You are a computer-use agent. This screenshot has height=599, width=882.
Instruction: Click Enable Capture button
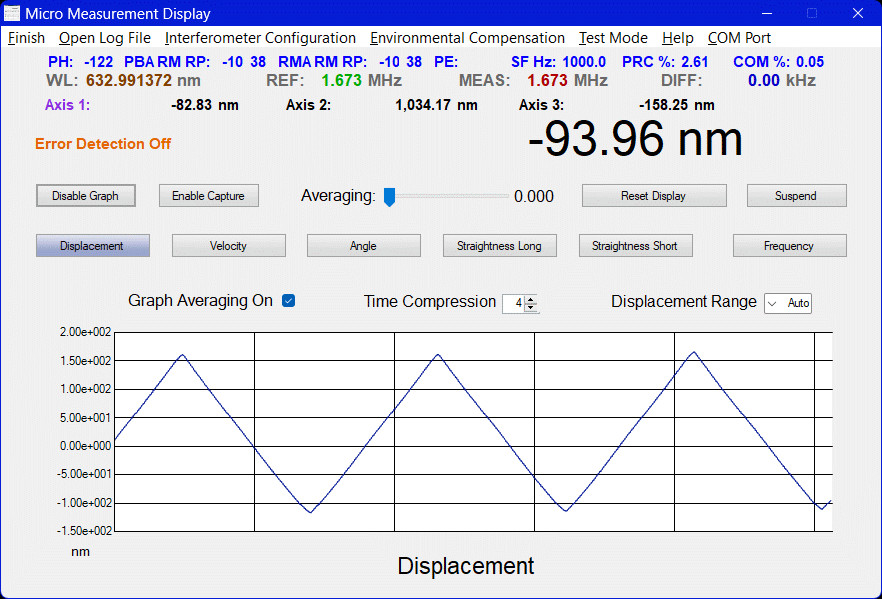209,196
